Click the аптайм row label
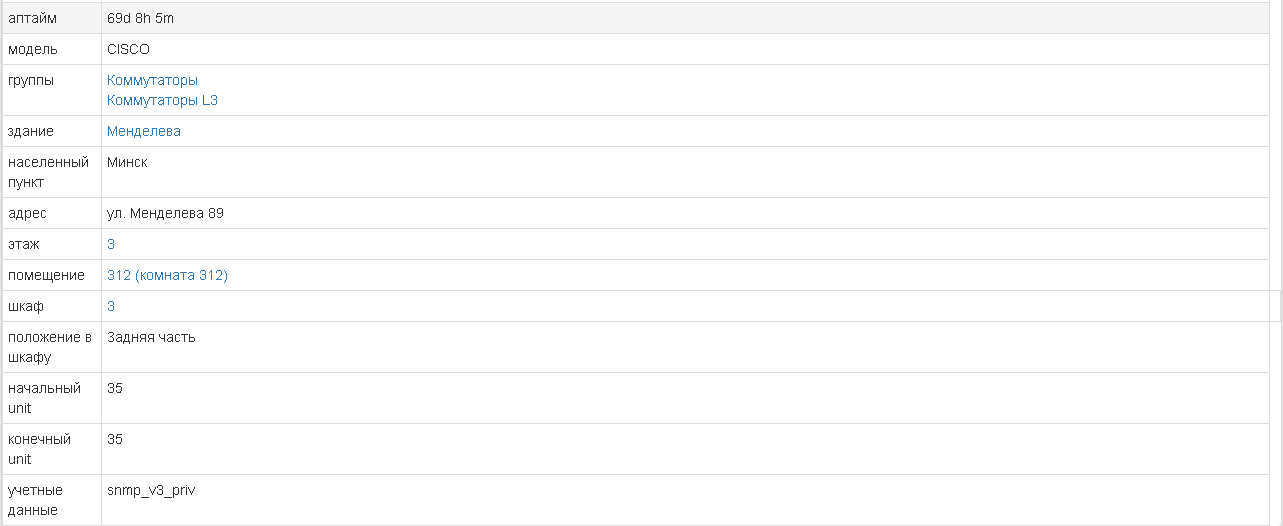Screen dimensions: 1283x526 31,18
